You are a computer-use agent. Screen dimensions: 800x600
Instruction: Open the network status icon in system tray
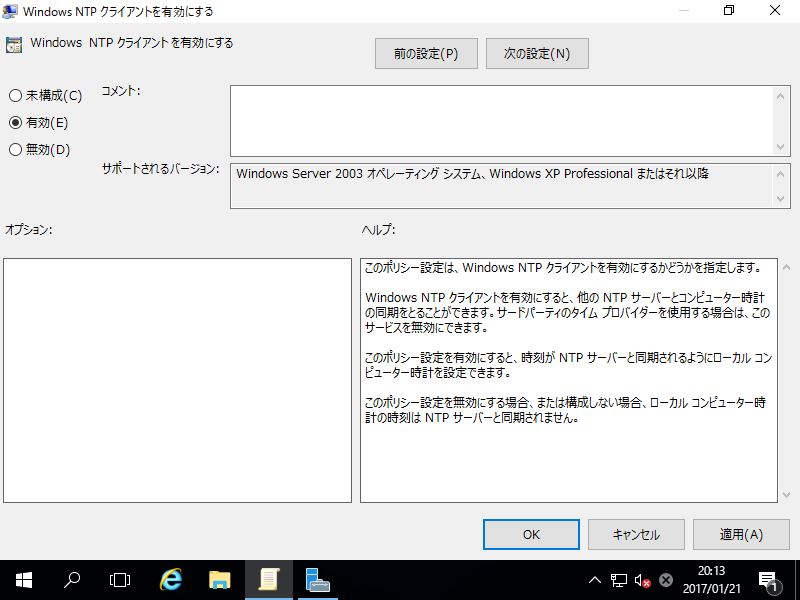tap(620, 579)
